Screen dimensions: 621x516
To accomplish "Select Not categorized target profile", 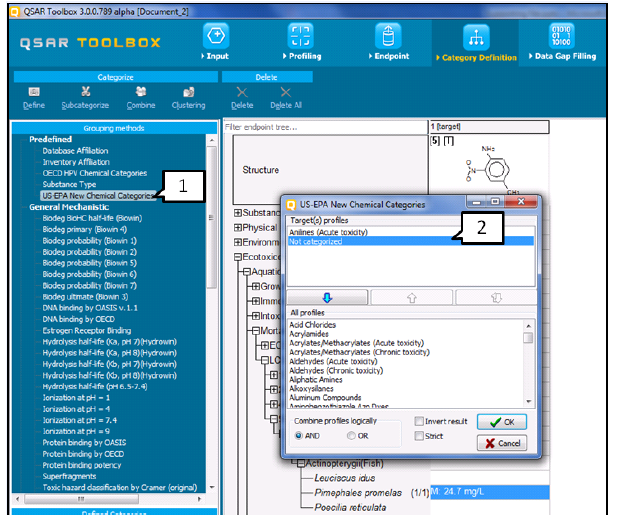I will 411,242.
